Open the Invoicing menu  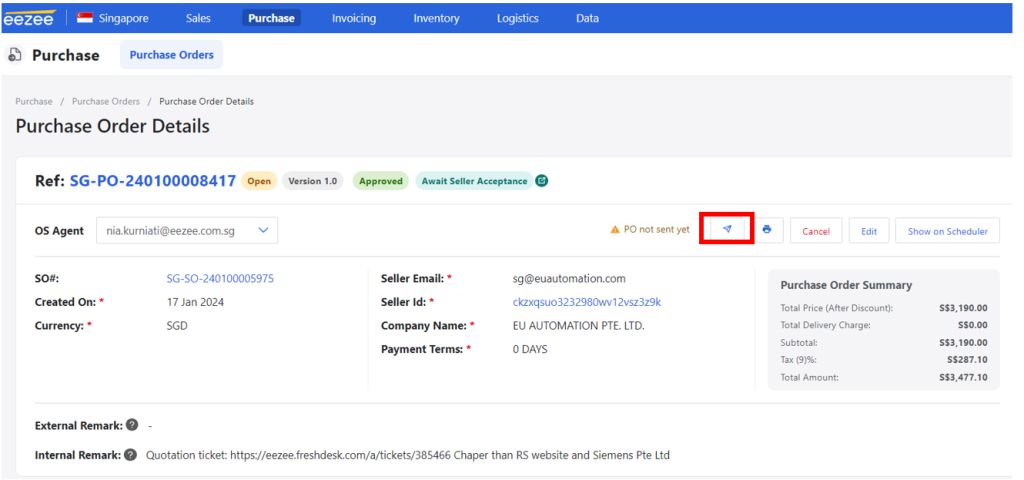point(353,18)
